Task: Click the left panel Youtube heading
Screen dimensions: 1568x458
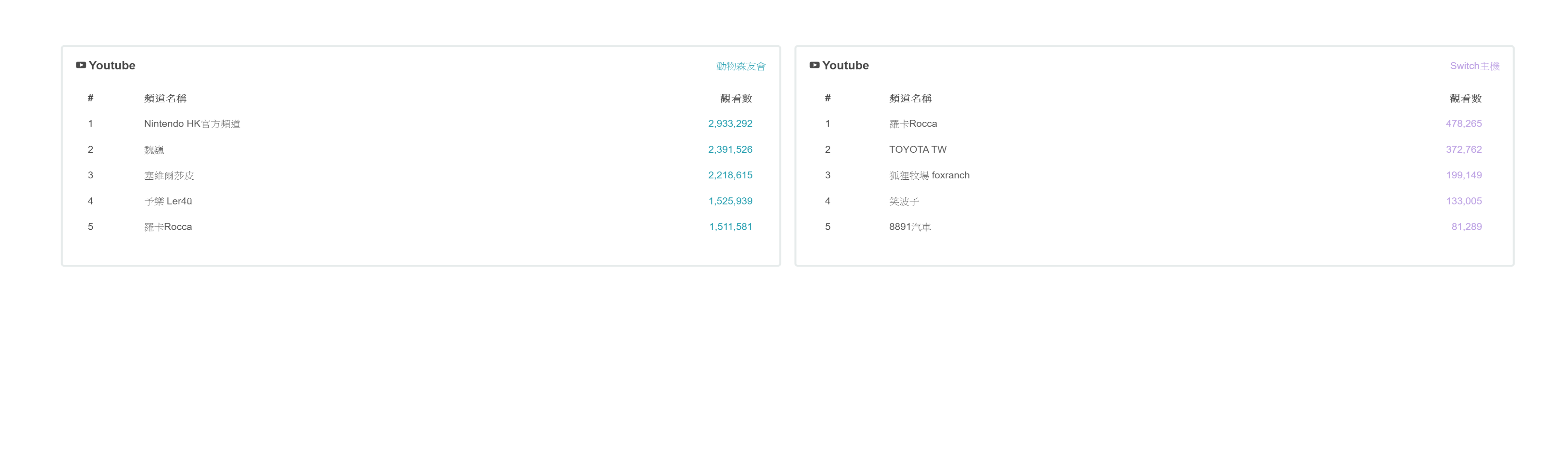Action: click(x=112, y=65)
